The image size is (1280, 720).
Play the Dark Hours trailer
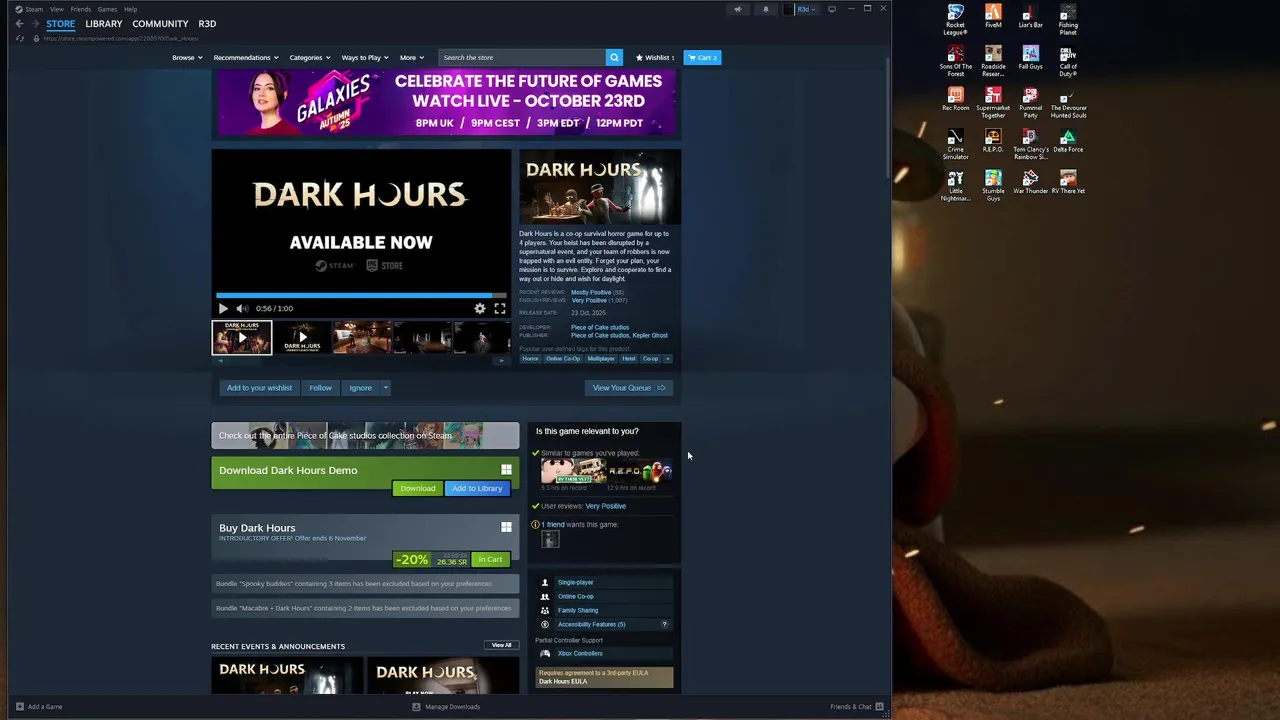pos(223,309)
